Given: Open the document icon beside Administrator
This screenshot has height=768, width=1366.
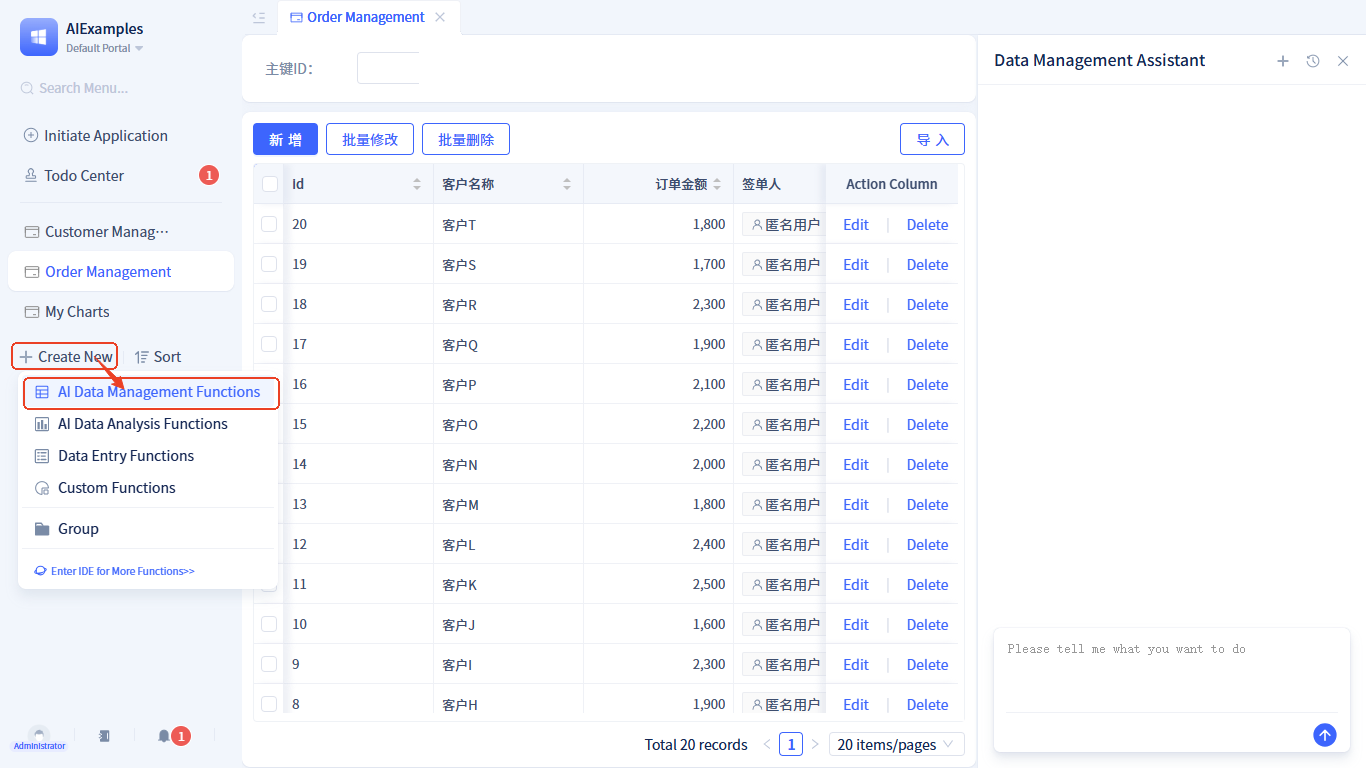Looking at the screenshot, I should (104, 736).
